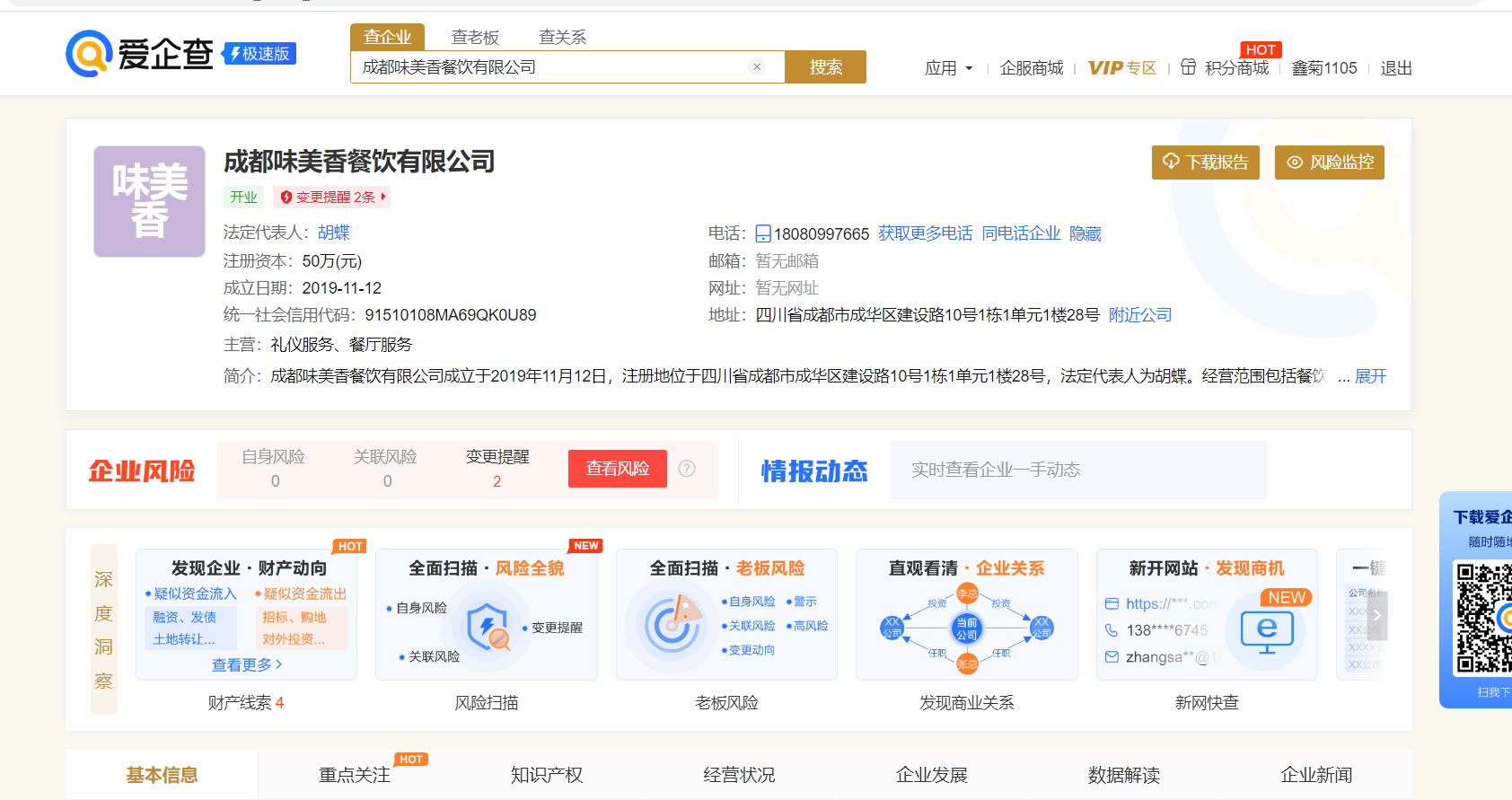Open the 应用 dropdown menu

coord(948,68)
